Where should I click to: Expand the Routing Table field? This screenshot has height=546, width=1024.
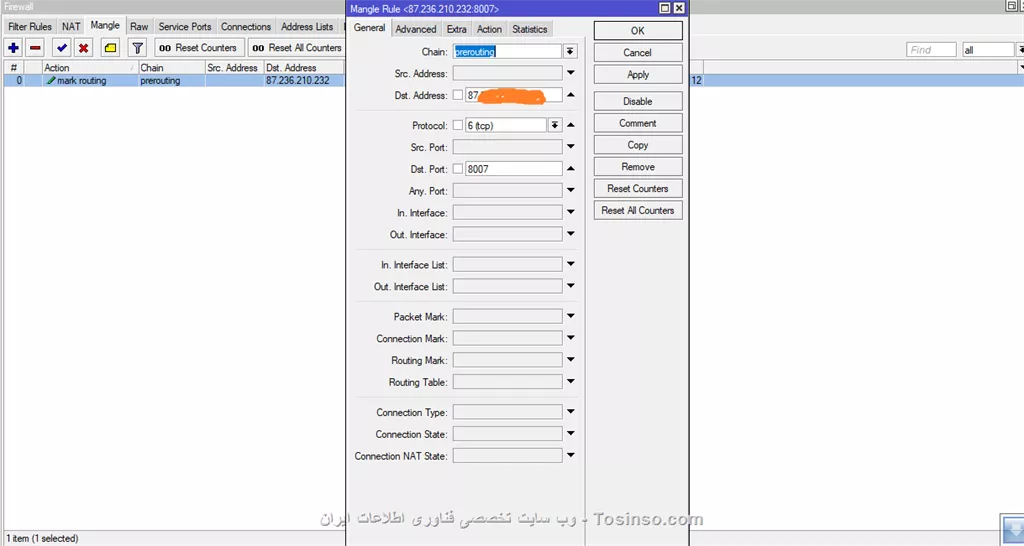(571, 381)
